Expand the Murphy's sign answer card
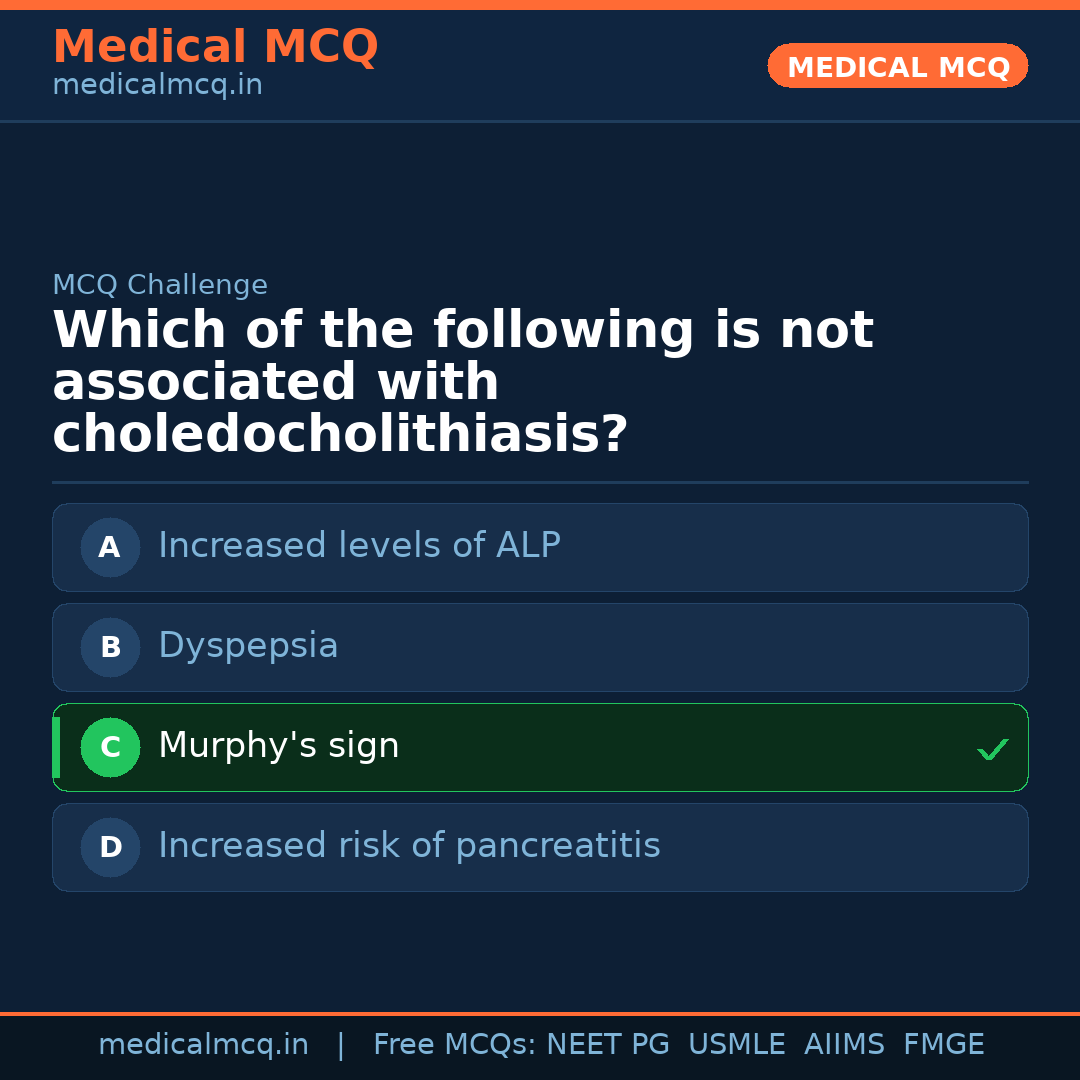This screenshot has height=1080, width=1080. (x=540, y=747)
